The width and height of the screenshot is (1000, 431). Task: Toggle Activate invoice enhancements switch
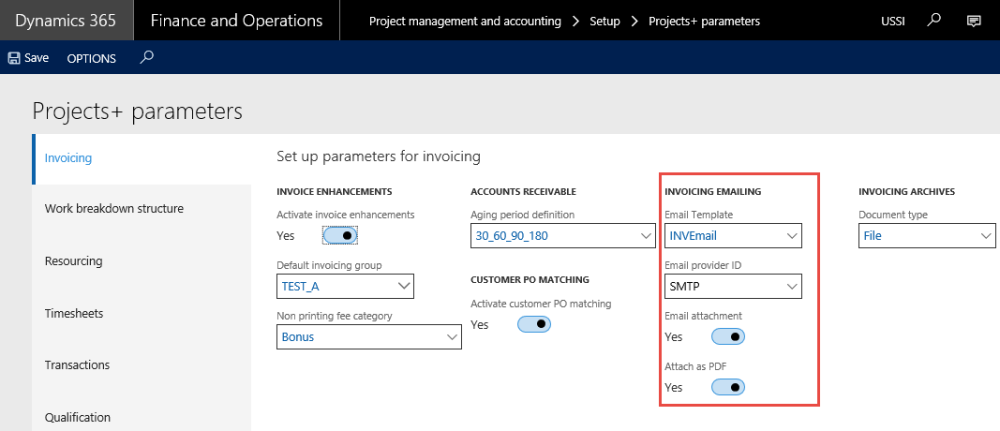[x=340, y=235]
